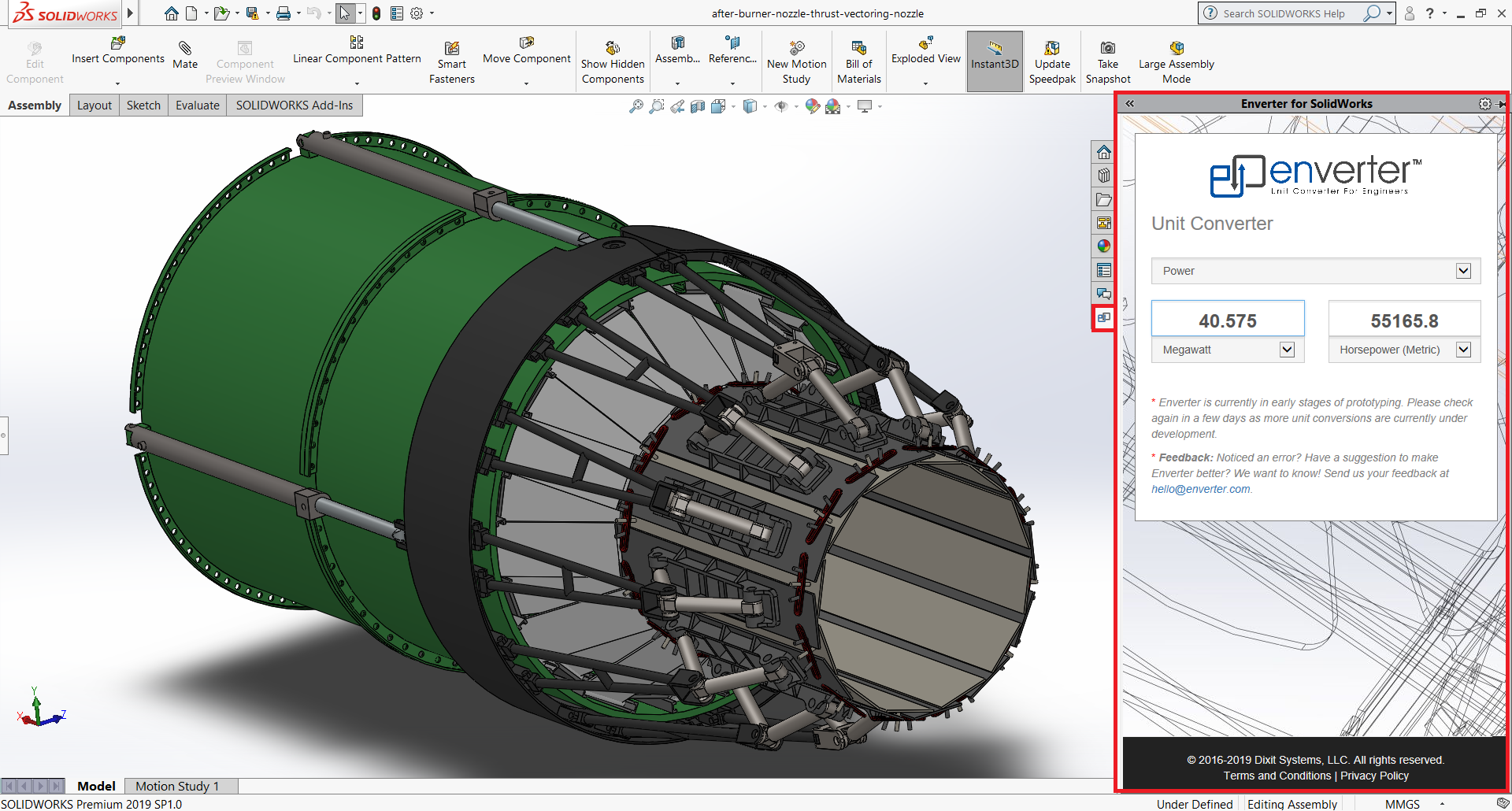Image resolution: width=1512 pixels, height=811 pixels.
Task: Click the hello@enverter.com email link
Action: 1200,489
